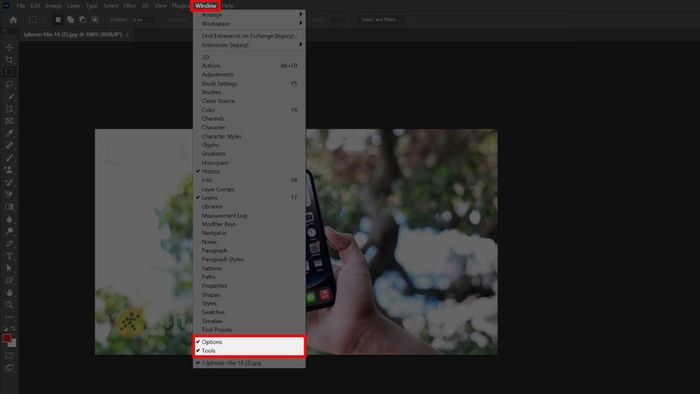This screenshot has height=394, width=700.
Task: Choose Add to Selection mode icon
Action: click(x=71, y=20)
